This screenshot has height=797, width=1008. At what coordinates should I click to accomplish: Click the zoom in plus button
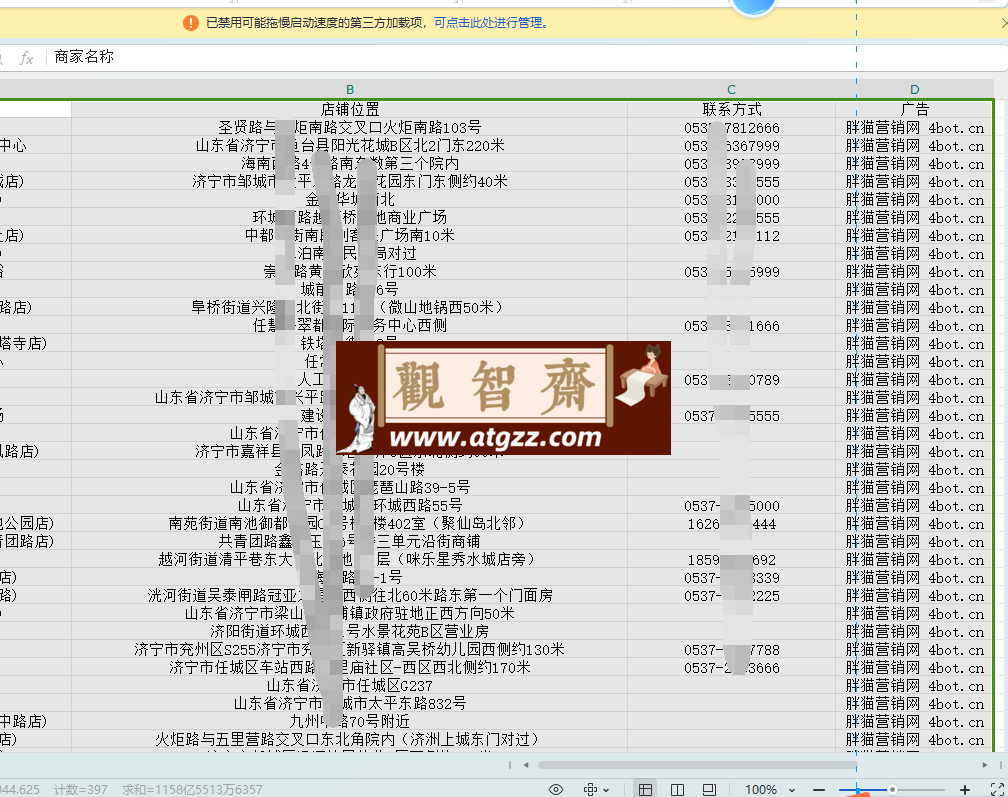(x=964, y=789)
